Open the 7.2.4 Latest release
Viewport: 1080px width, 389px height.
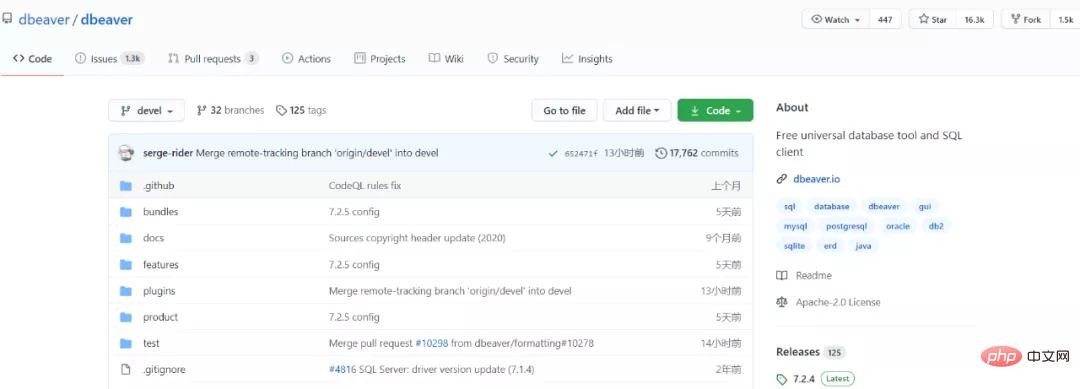point(816,379)
